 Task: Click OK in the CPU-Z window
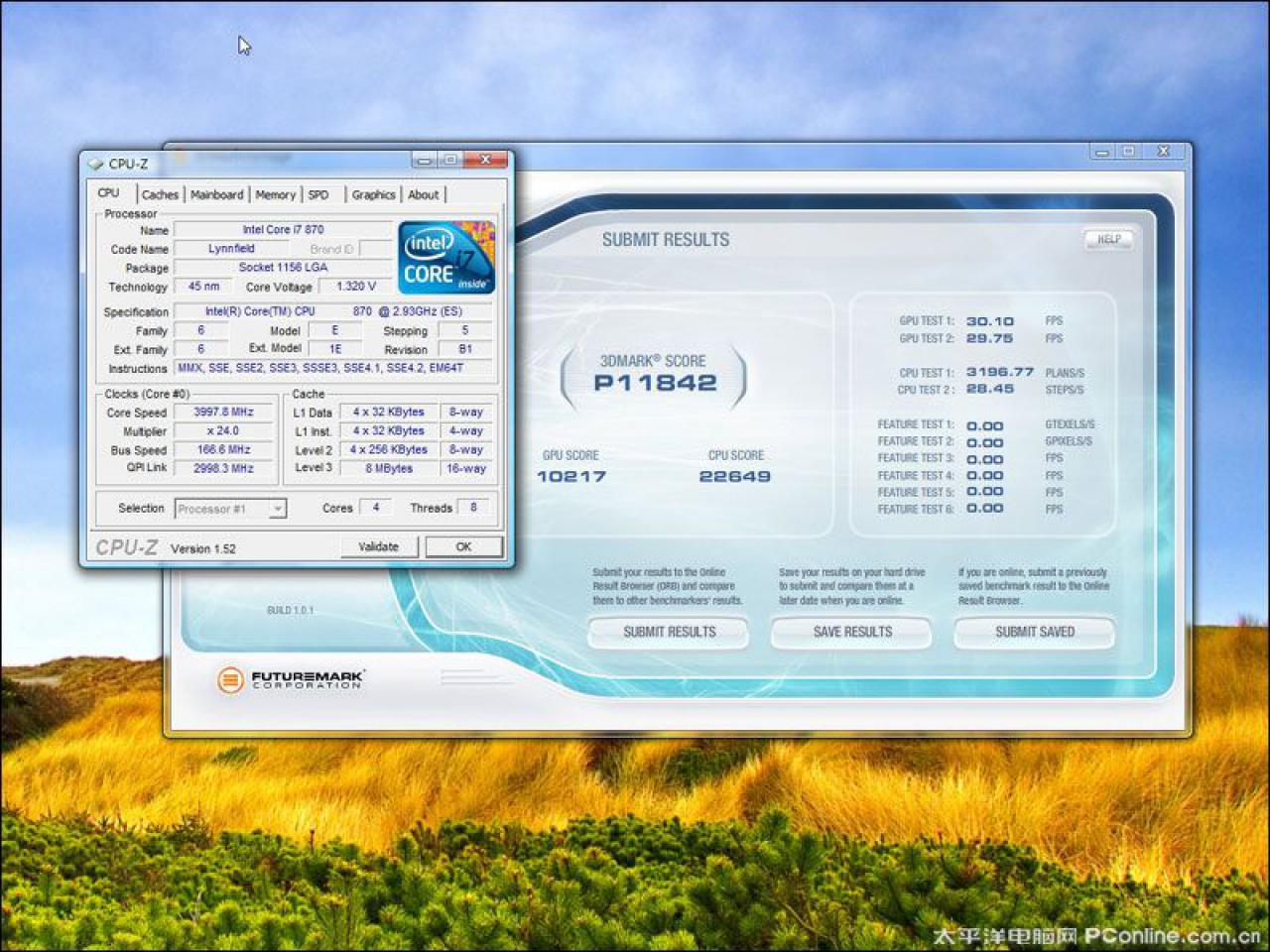tap(463, 546)
